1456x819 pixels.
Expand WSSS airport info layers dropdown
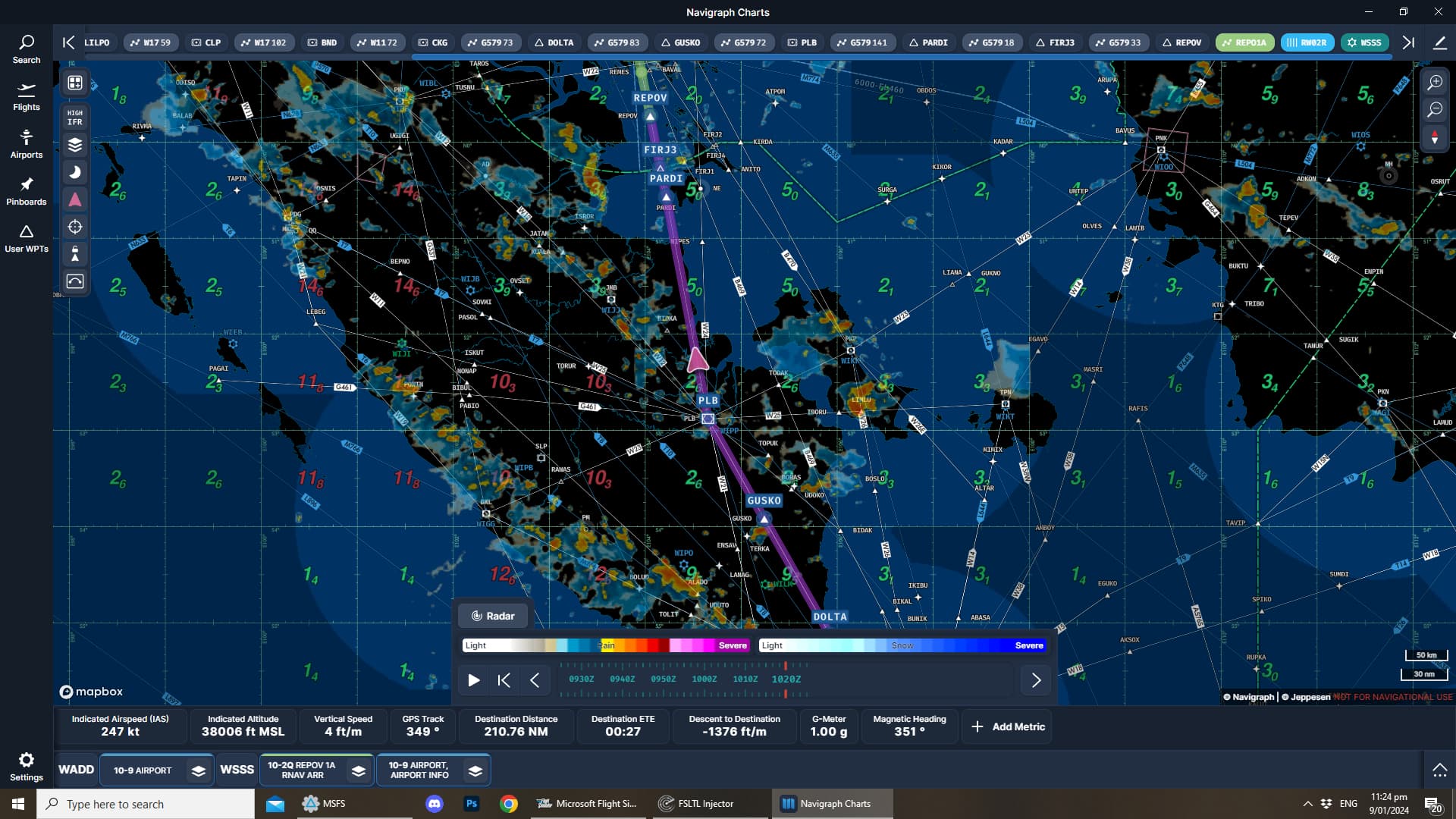(475, 770)
